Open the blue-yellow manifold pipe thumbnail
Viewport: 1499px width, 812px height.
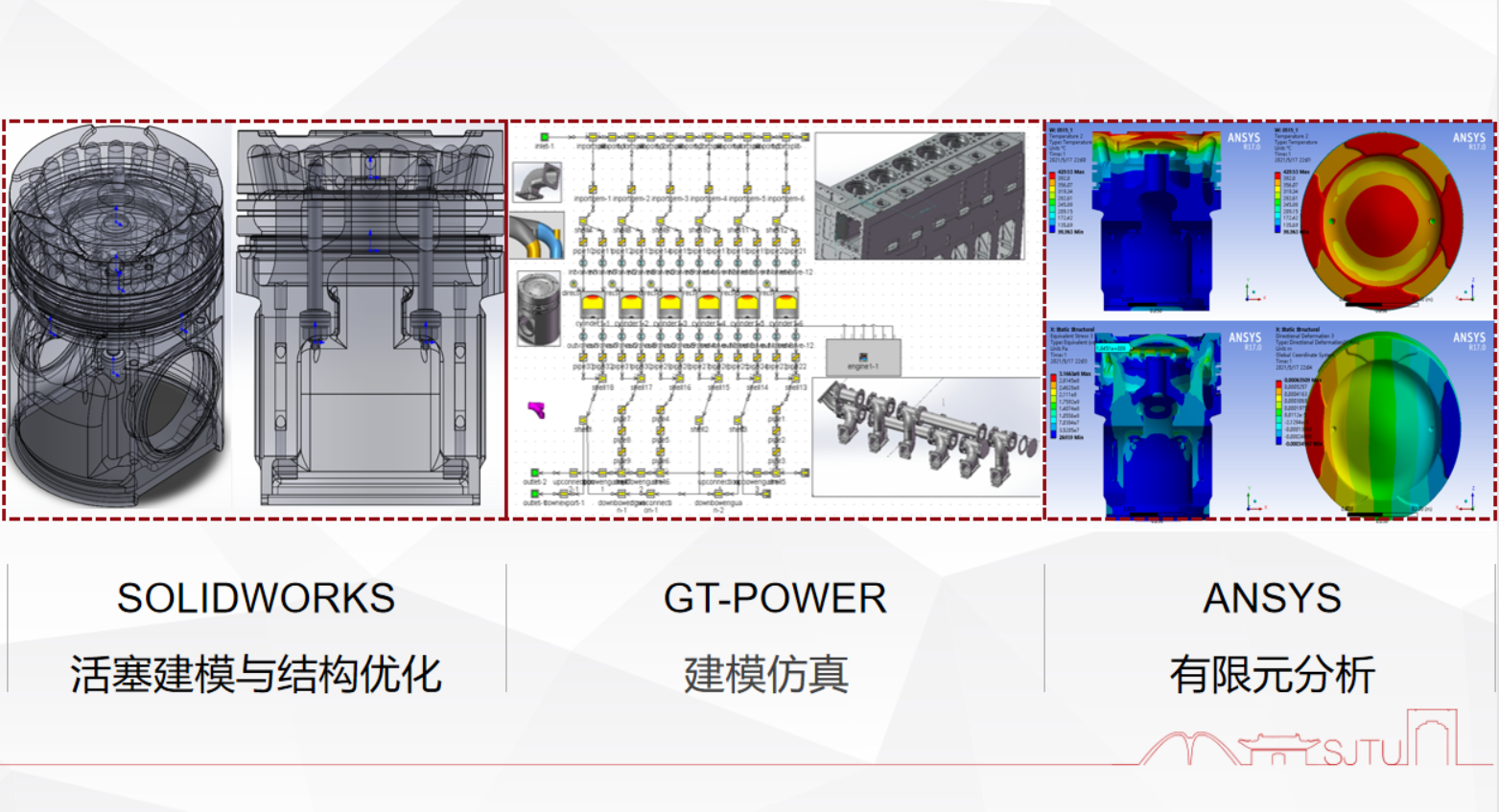(537, 236)
